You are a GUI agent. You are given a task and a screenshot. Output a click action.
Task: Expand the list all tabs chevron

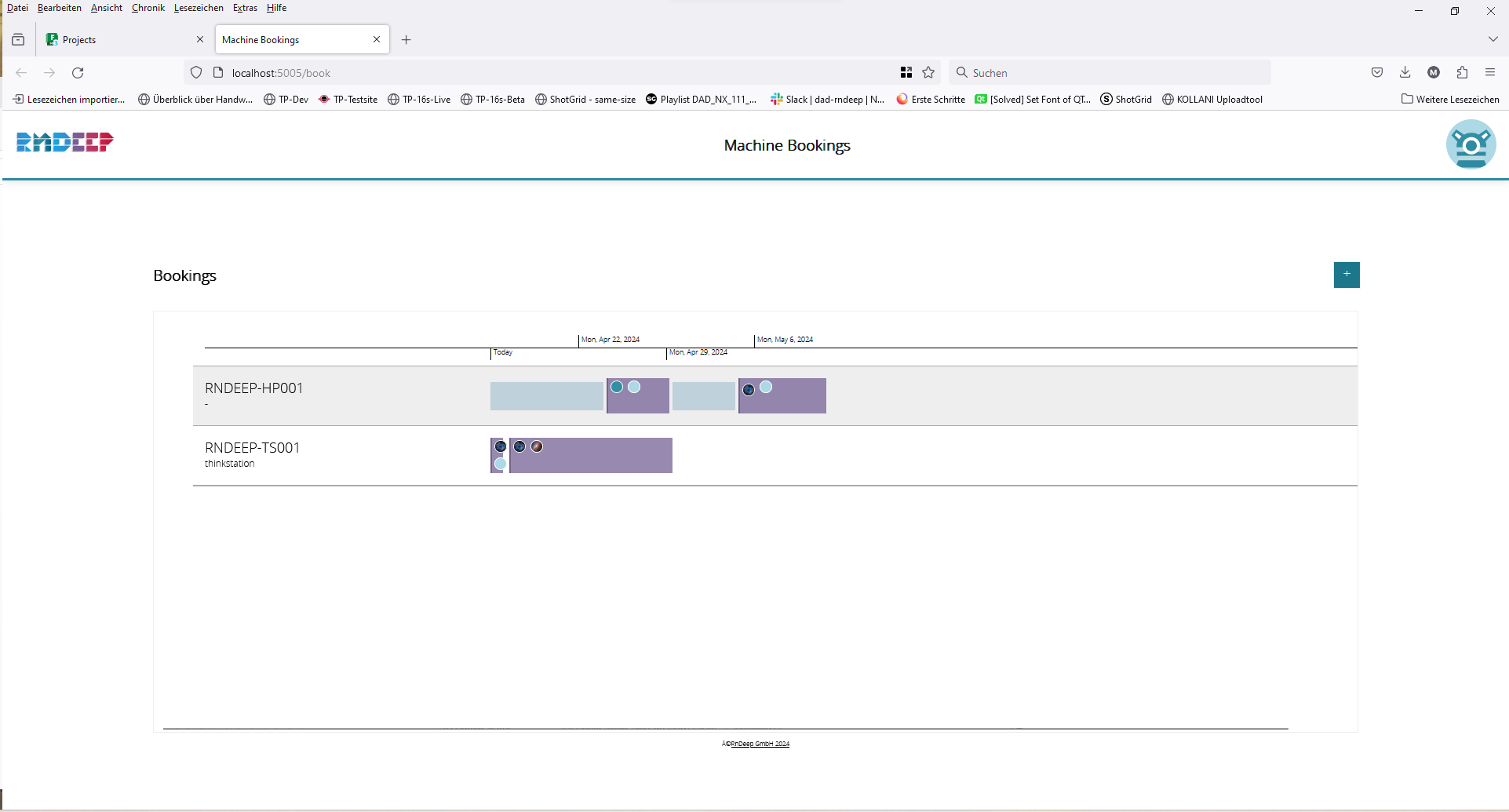[x=1493, y=39]
